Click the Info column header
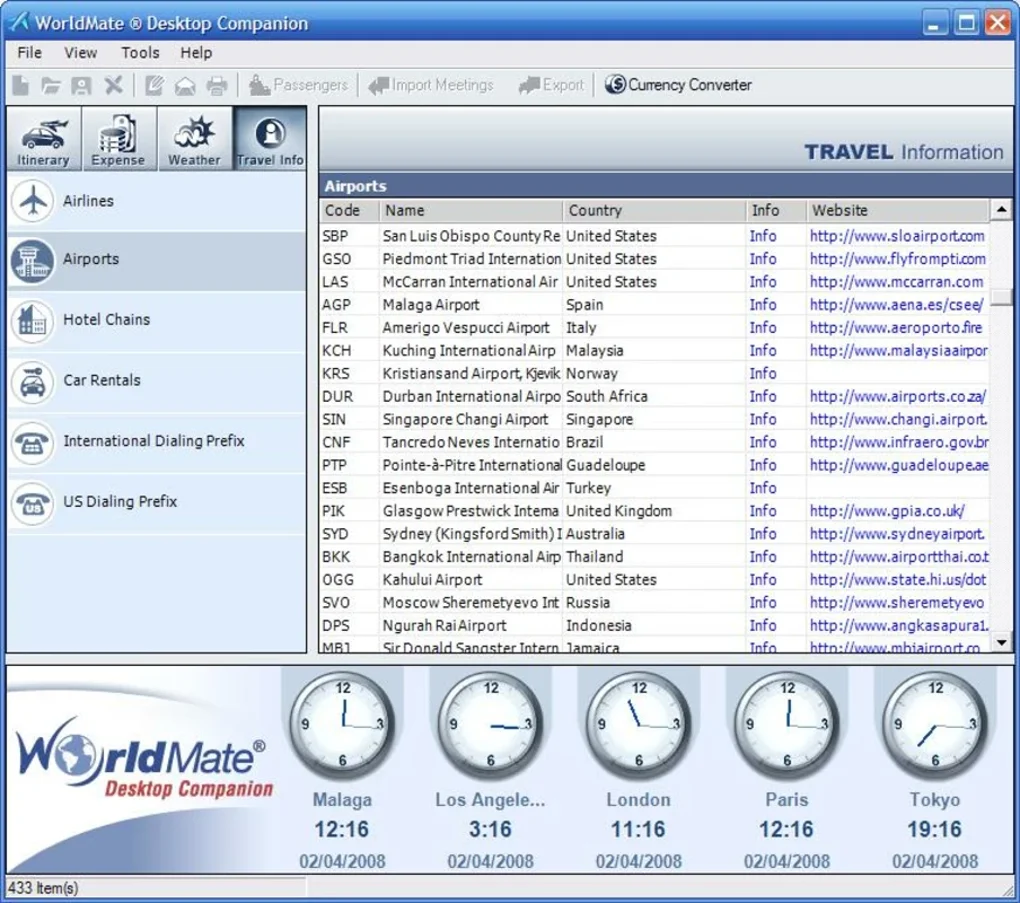 (777, 211)
